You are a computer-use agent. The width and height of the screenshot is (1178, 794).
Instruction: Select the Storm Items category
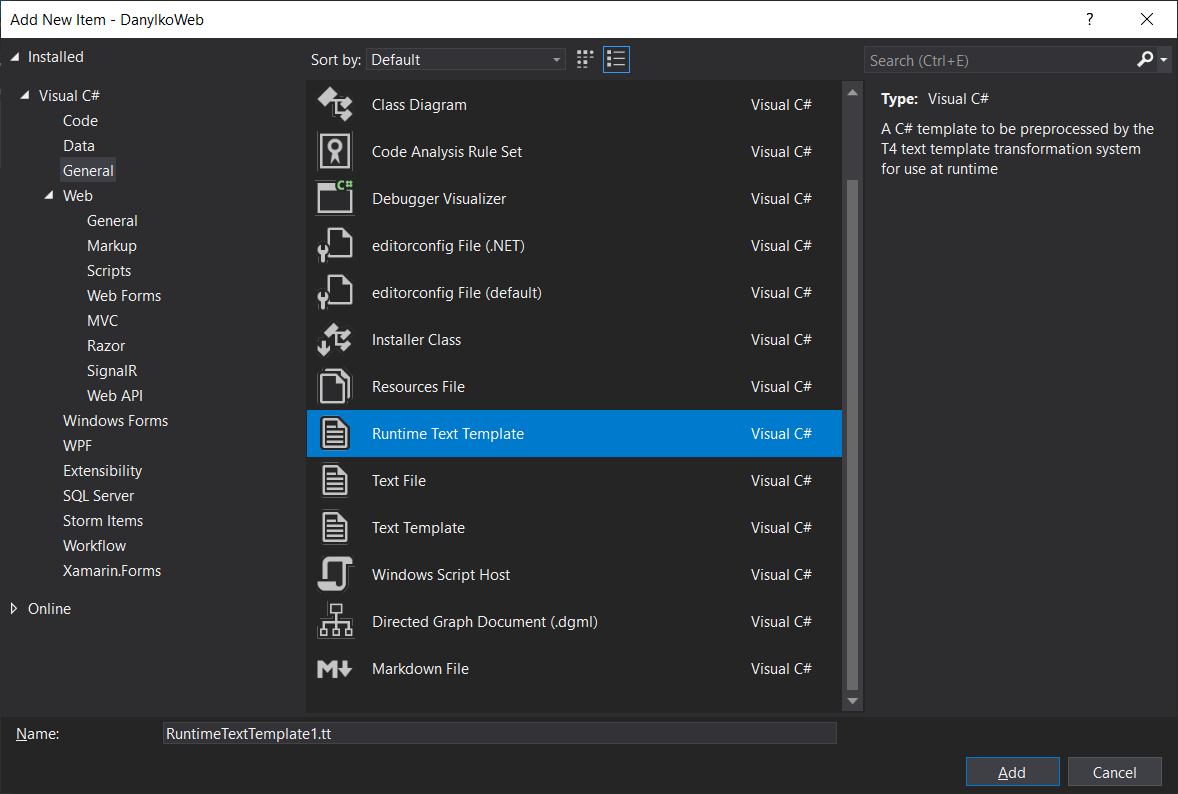point(103,521)
